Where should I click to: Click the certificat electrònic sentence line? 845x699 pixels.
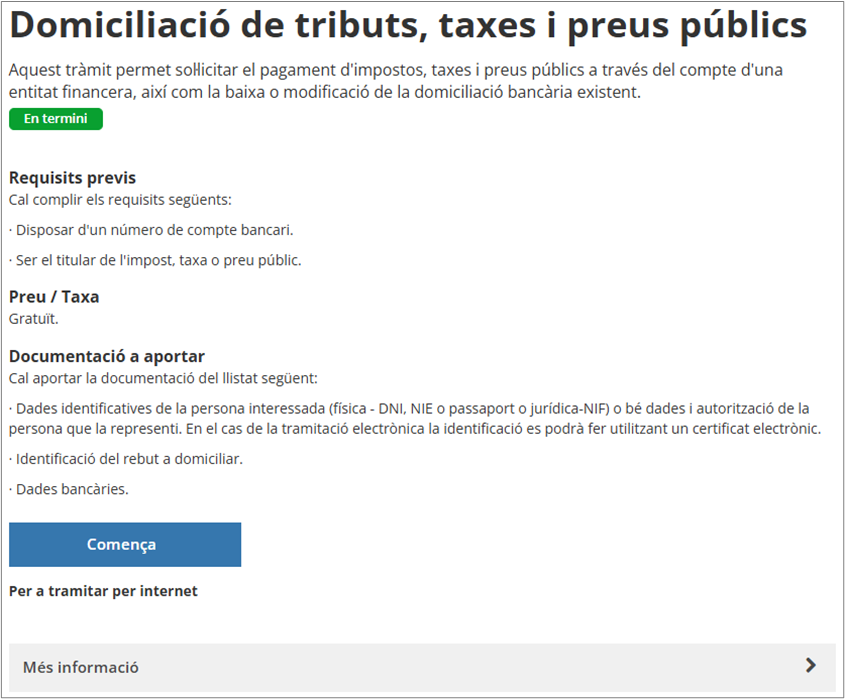(x=414, y=429)
